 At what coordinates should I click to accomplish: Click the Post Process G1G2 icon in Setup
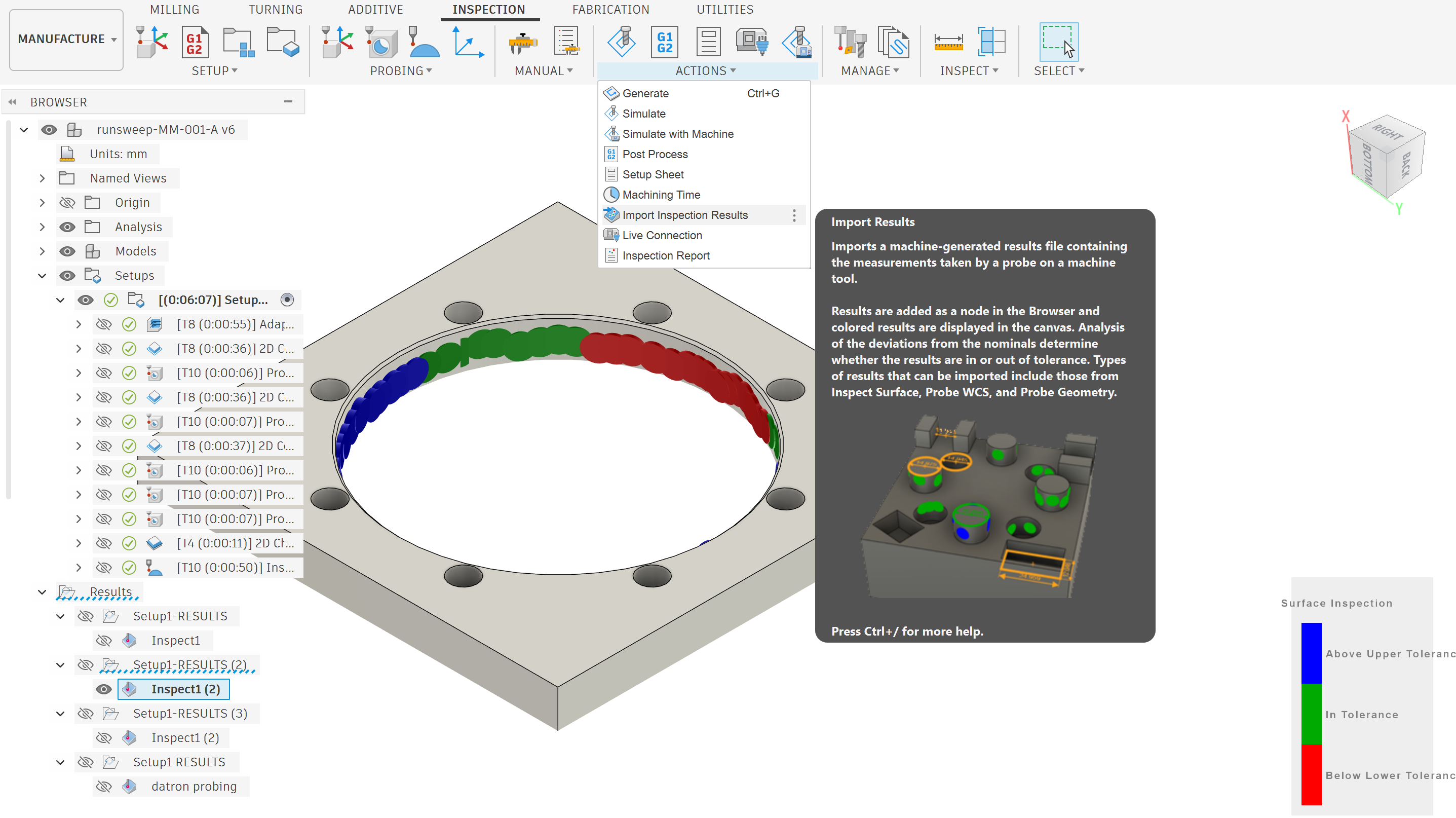[x=194, y=43]
